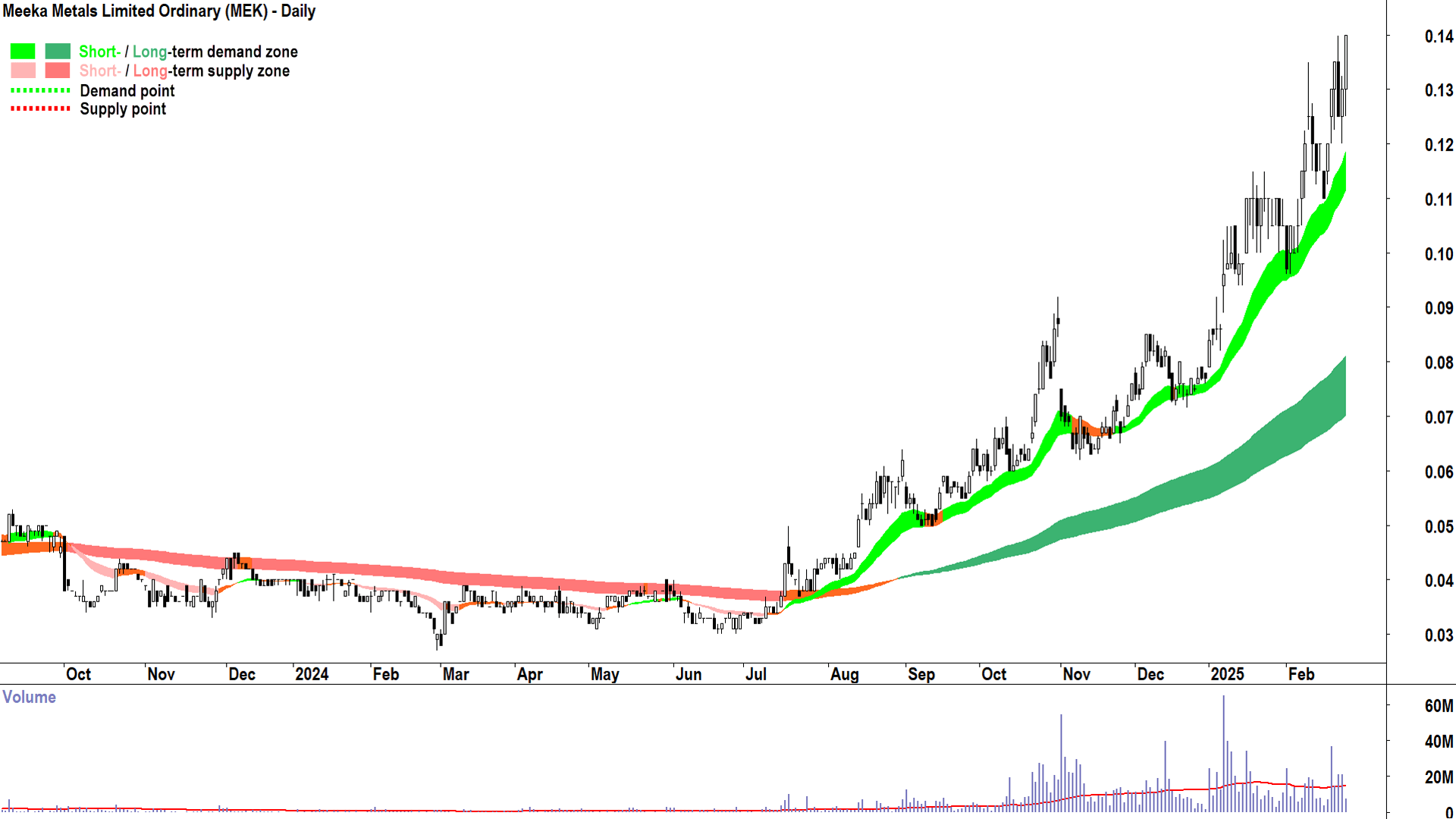Viewport: 1456px width, 819px height.
Task: Click the 0.03 price level label
Action: (1439, 635)
